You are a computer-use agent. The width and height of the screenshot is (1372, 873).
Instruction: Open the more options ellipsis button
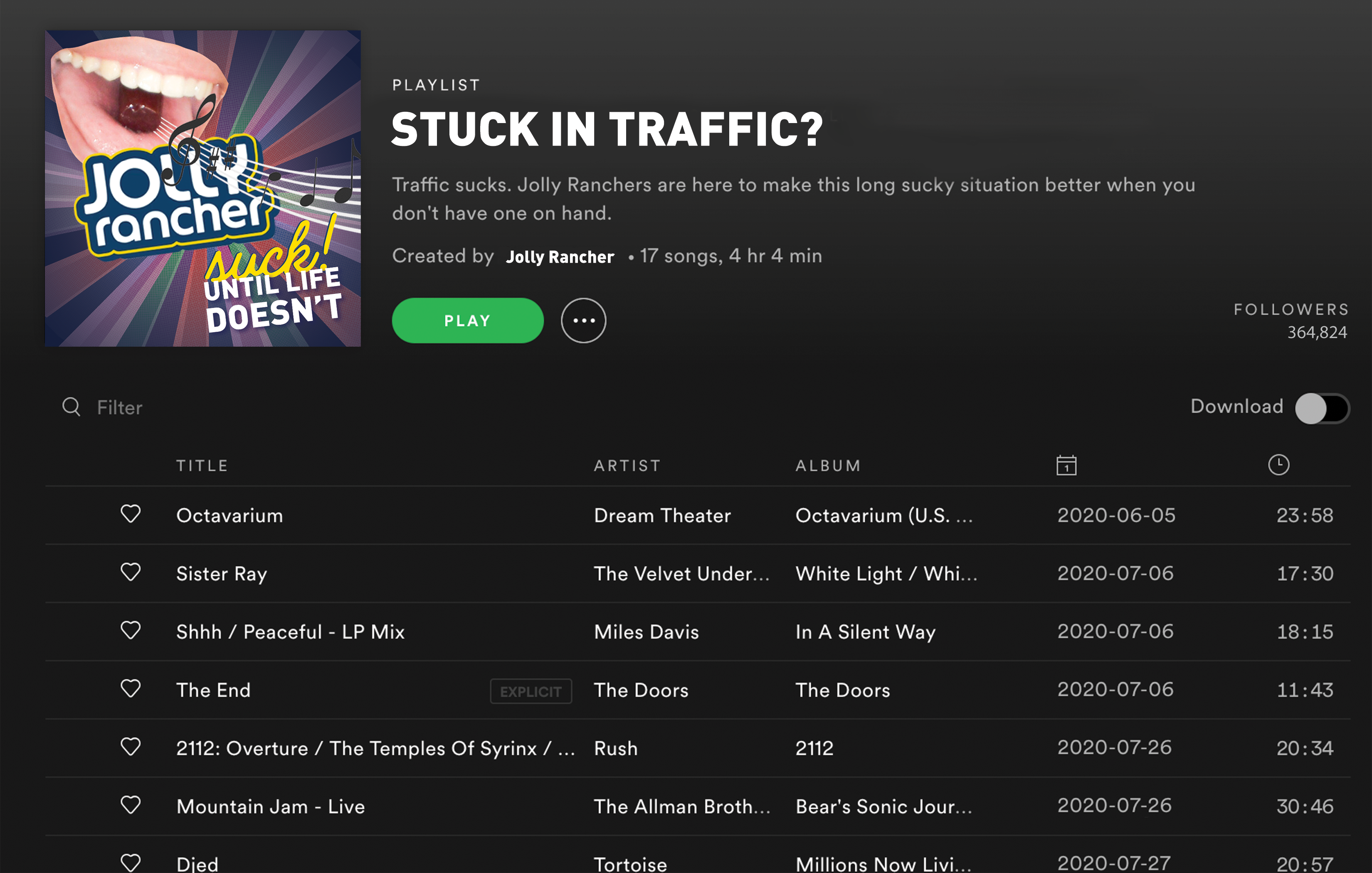(583, 320)
